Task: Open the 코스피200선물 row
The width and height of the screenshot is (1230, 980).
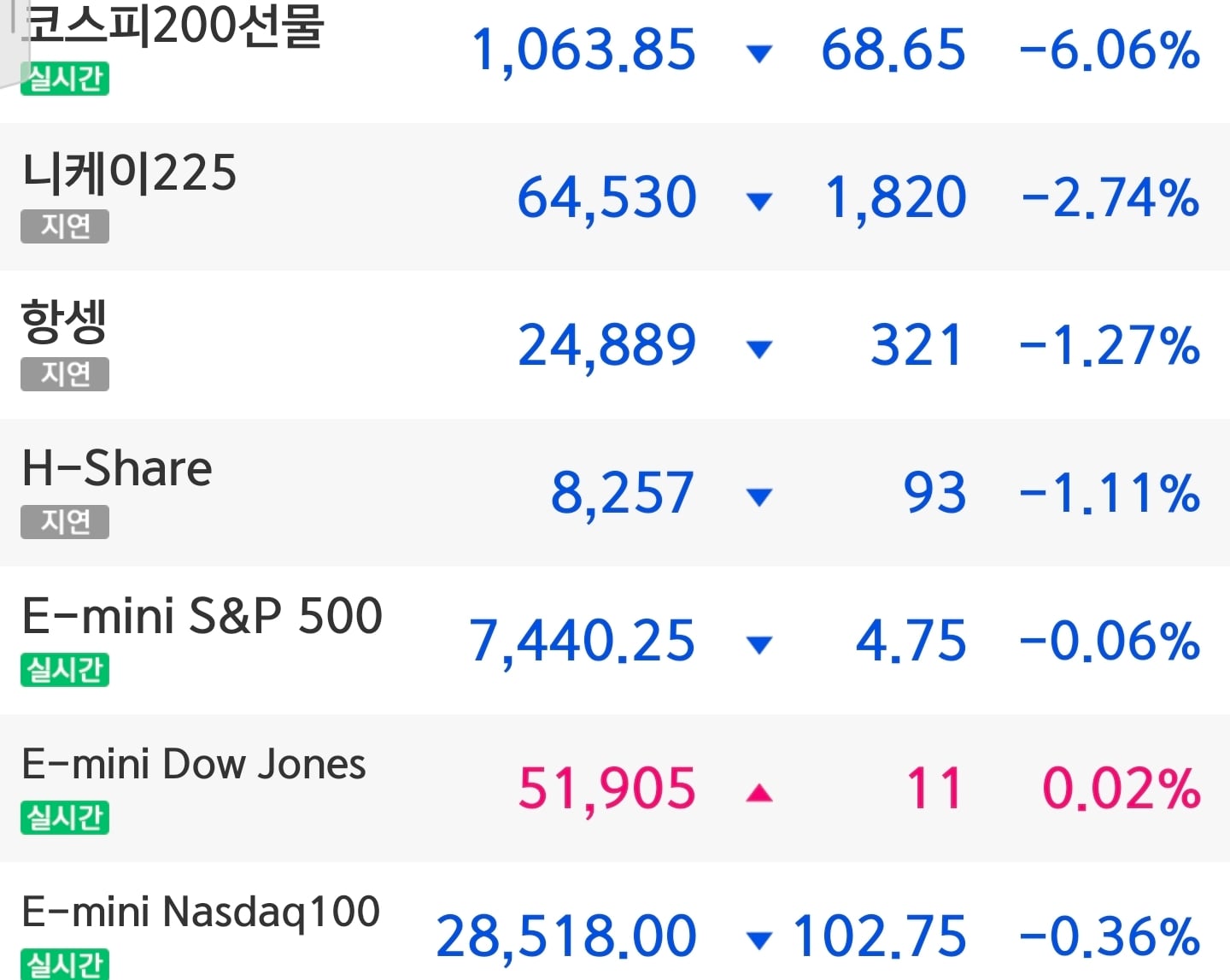Action: click(x=615, y=60)
